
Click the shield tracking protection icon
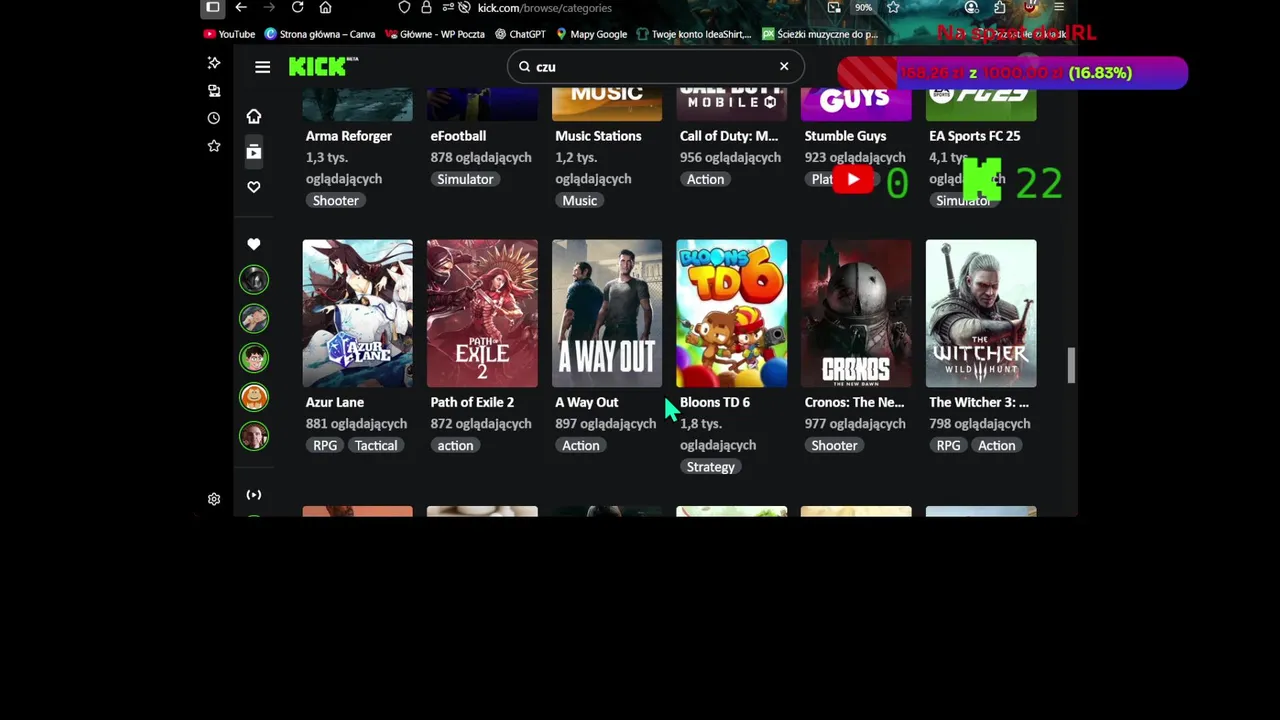coord(404,7)
